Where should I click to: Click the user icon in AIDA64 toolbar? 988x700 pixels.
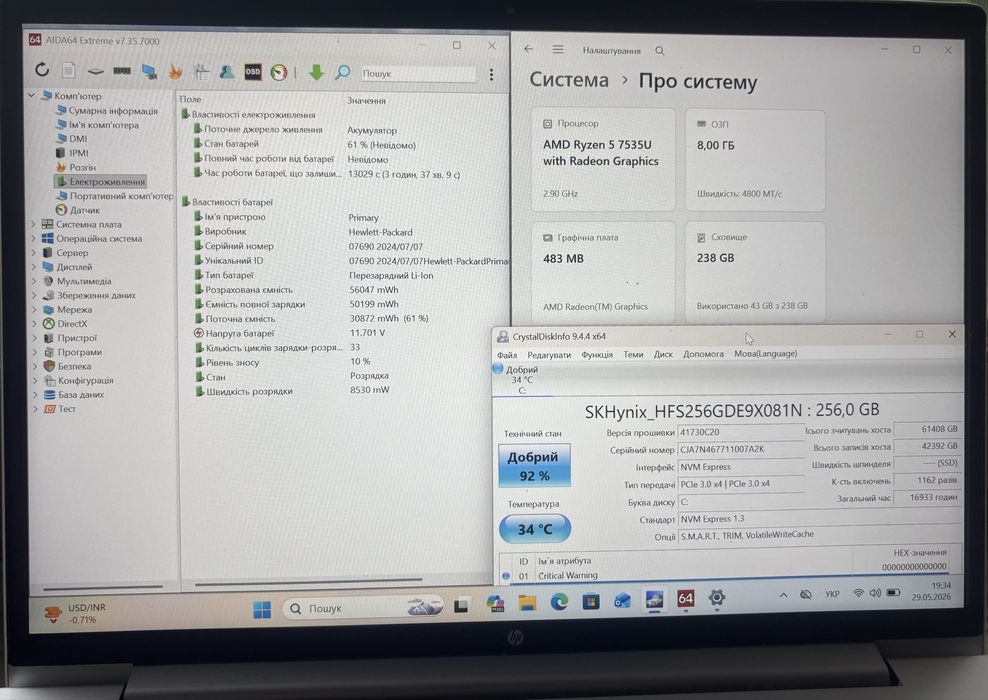pos(227,72)
